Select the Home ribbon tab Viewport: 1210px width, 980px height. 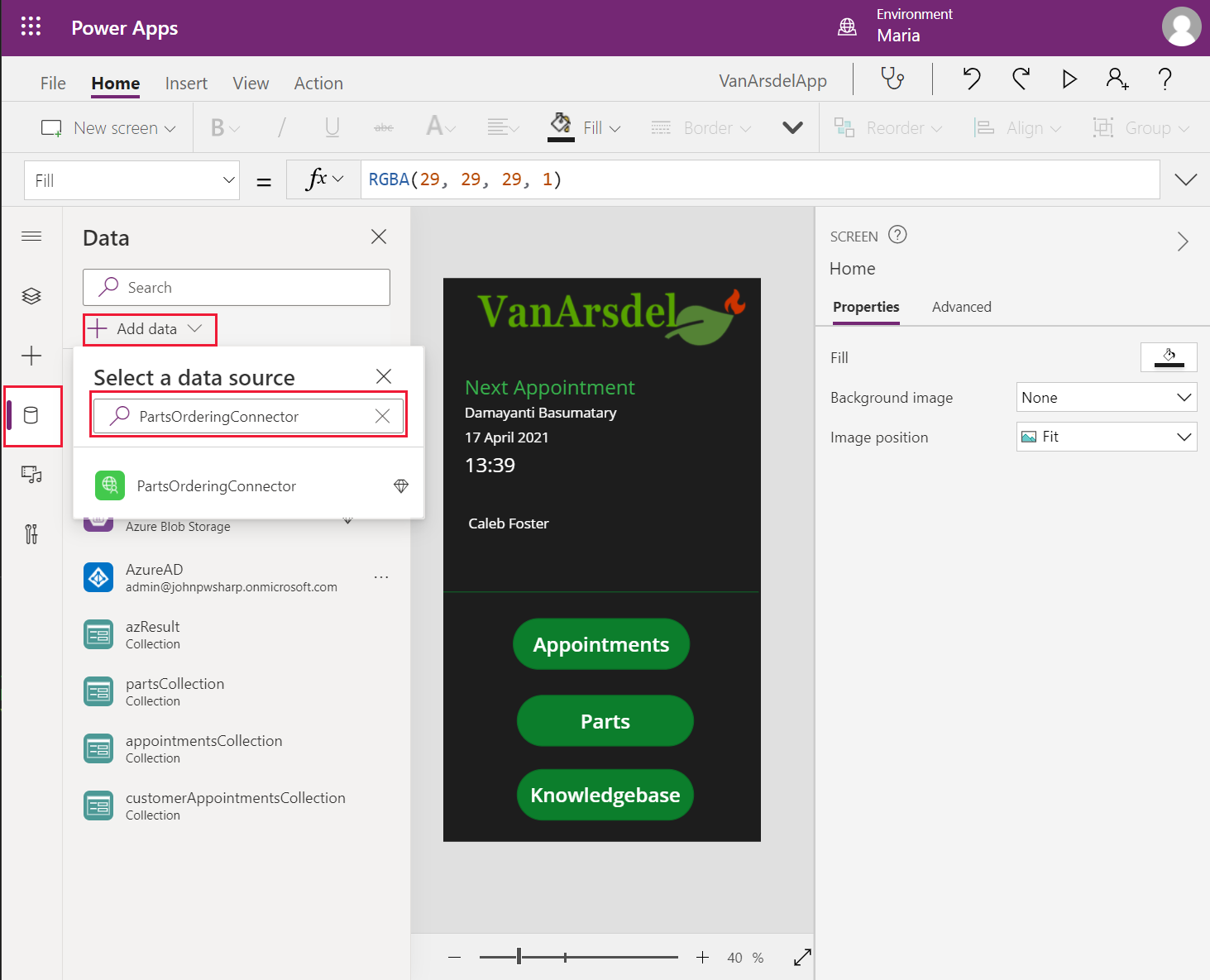pyautogui.click(x=116, y=84)
